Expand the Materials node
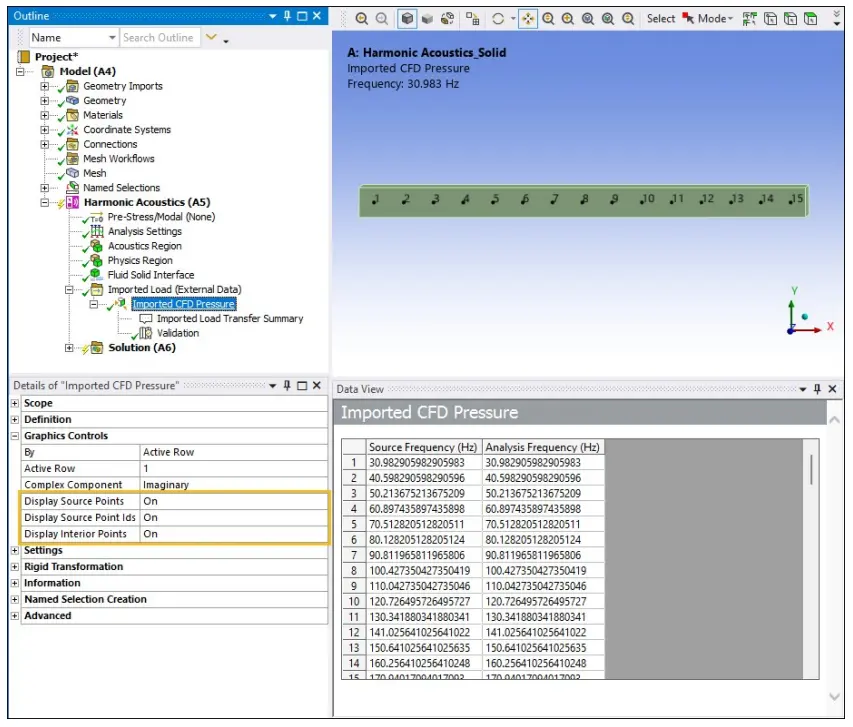The height and width of the screenshot is (727, 853). pyautogui.click(x=45, y=115)
